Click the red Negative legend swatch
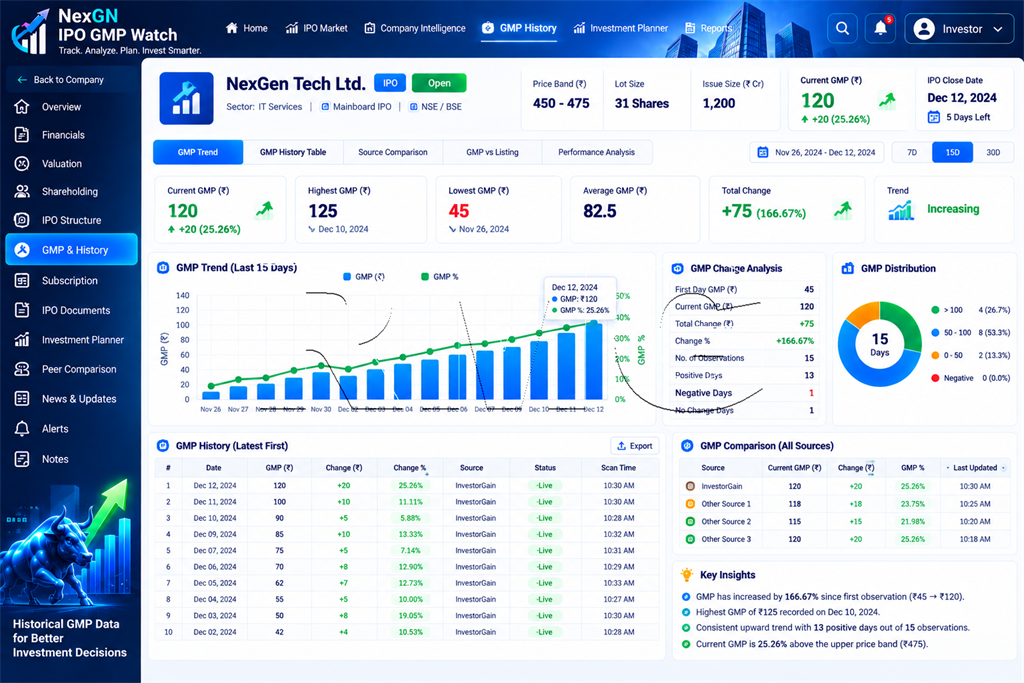Image resolution: width=1024 pixels, height=683 pixels. pyautogui.click(x=935, y=378)
